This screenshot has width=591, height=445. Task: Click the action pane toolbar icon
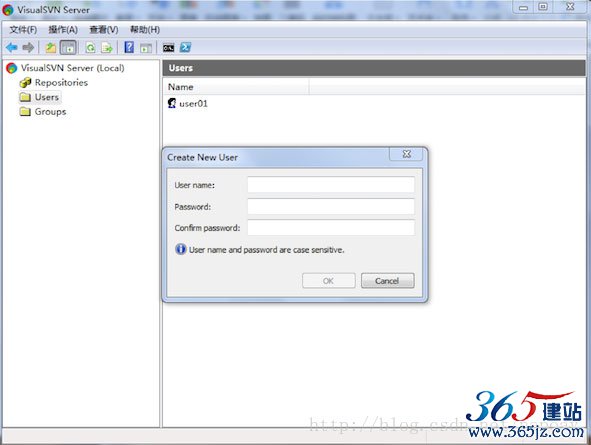(x=146, y=48)
